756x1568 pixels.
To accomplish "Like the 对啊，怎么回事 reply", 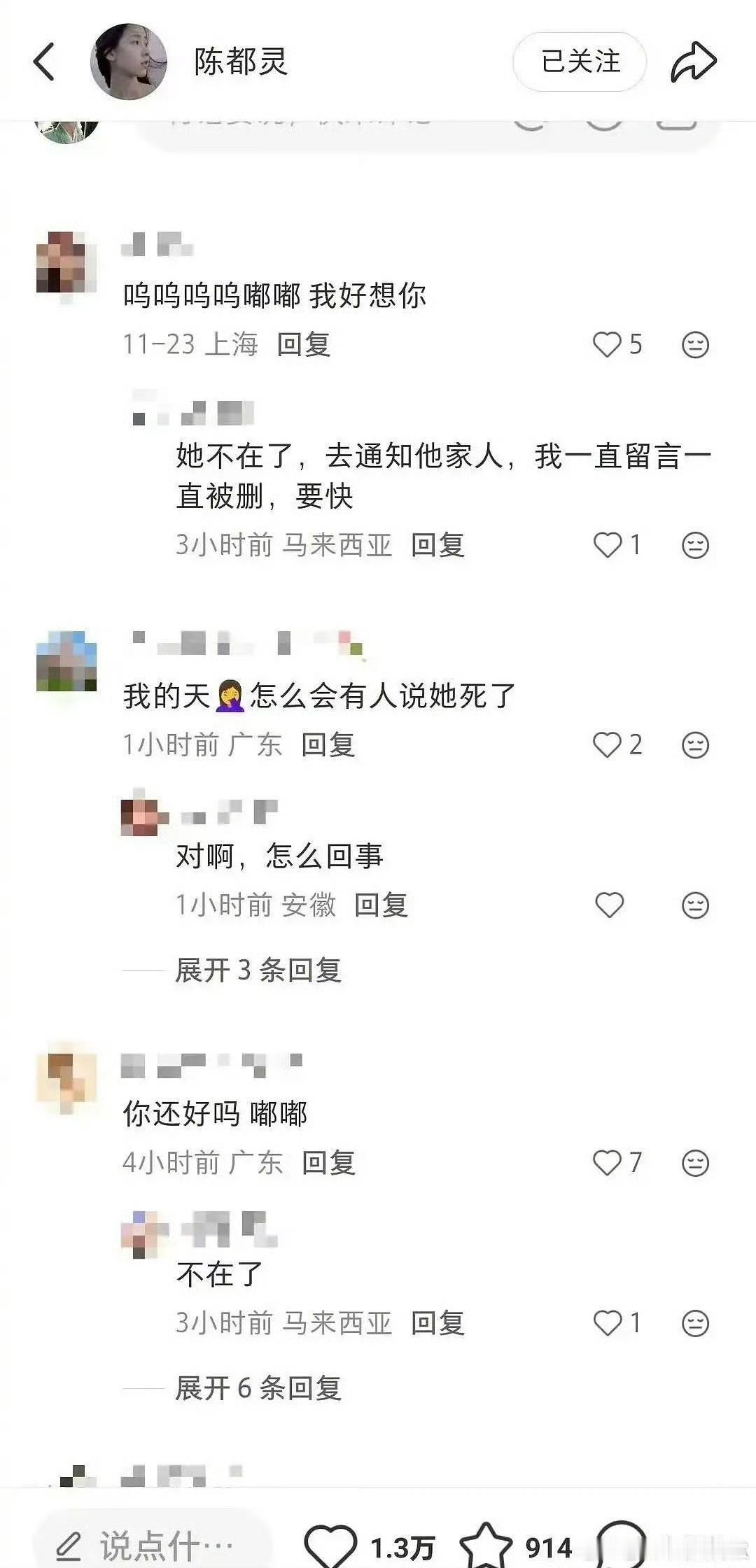I will coord(609,905).
